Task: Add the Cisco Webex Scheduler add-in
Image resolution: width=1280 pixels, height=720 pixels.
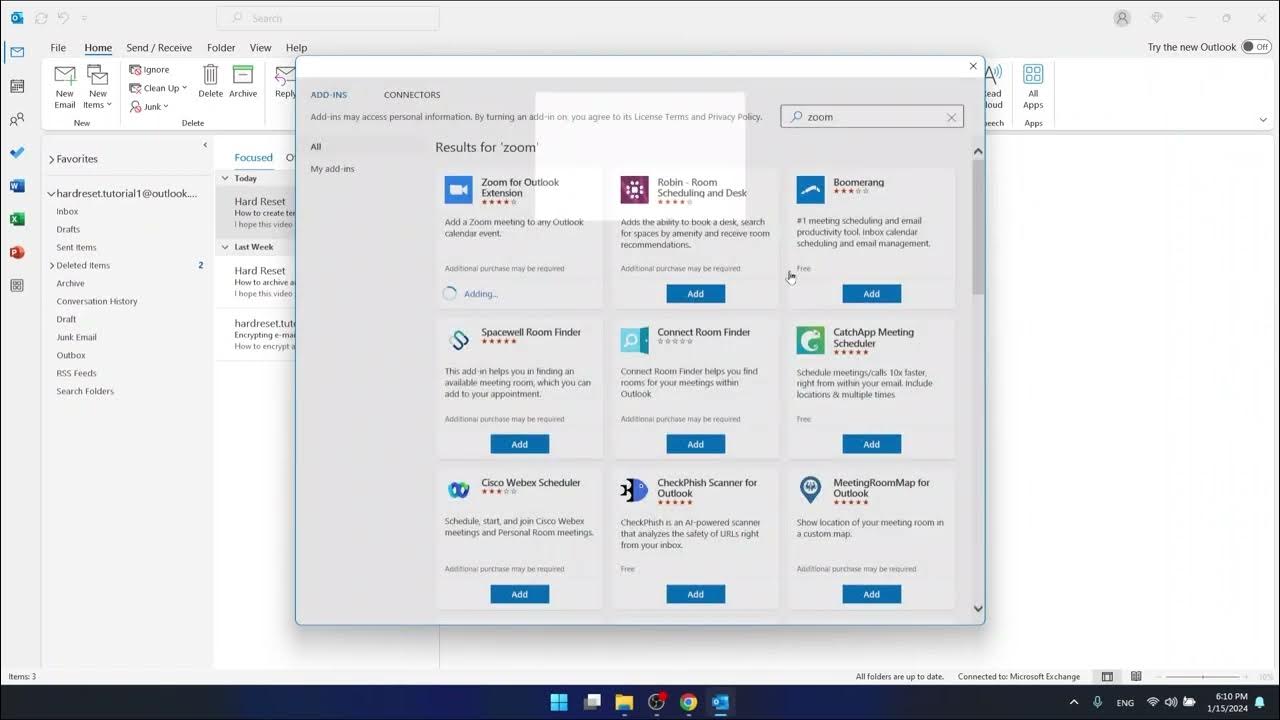Action: point(519,593)
